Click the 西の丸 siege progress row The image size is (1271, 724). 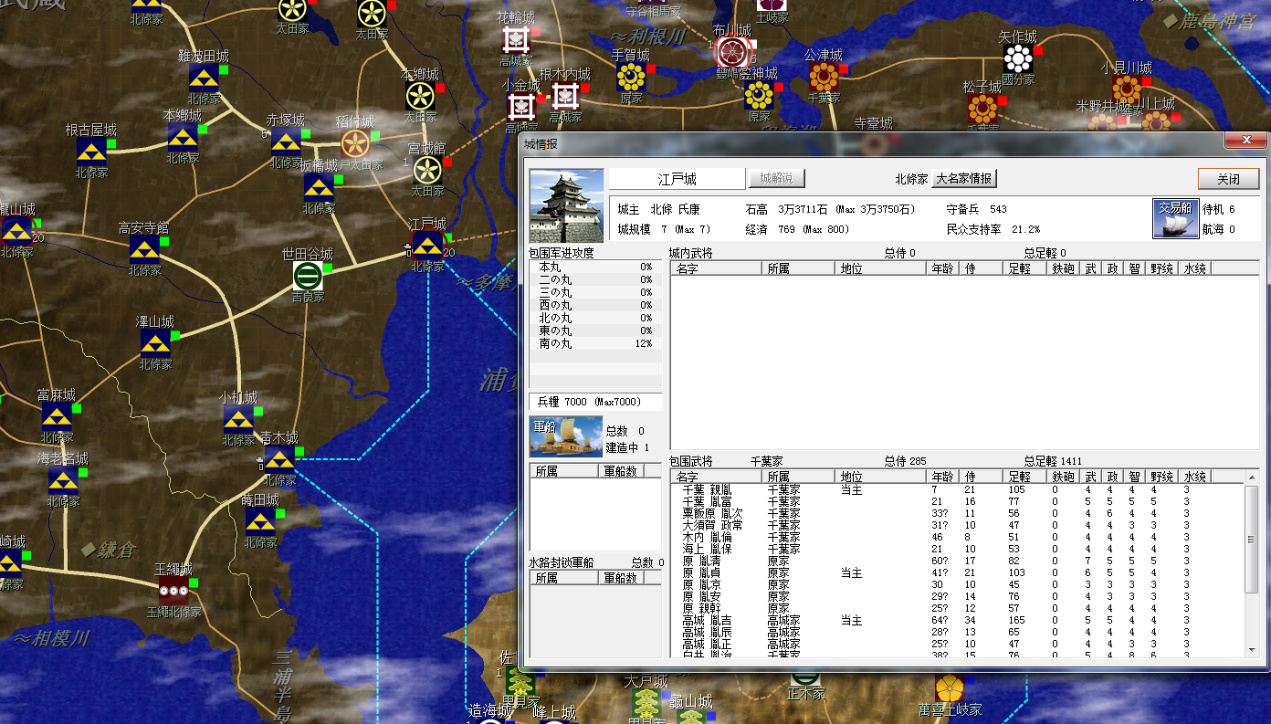[x=595, y=305]
